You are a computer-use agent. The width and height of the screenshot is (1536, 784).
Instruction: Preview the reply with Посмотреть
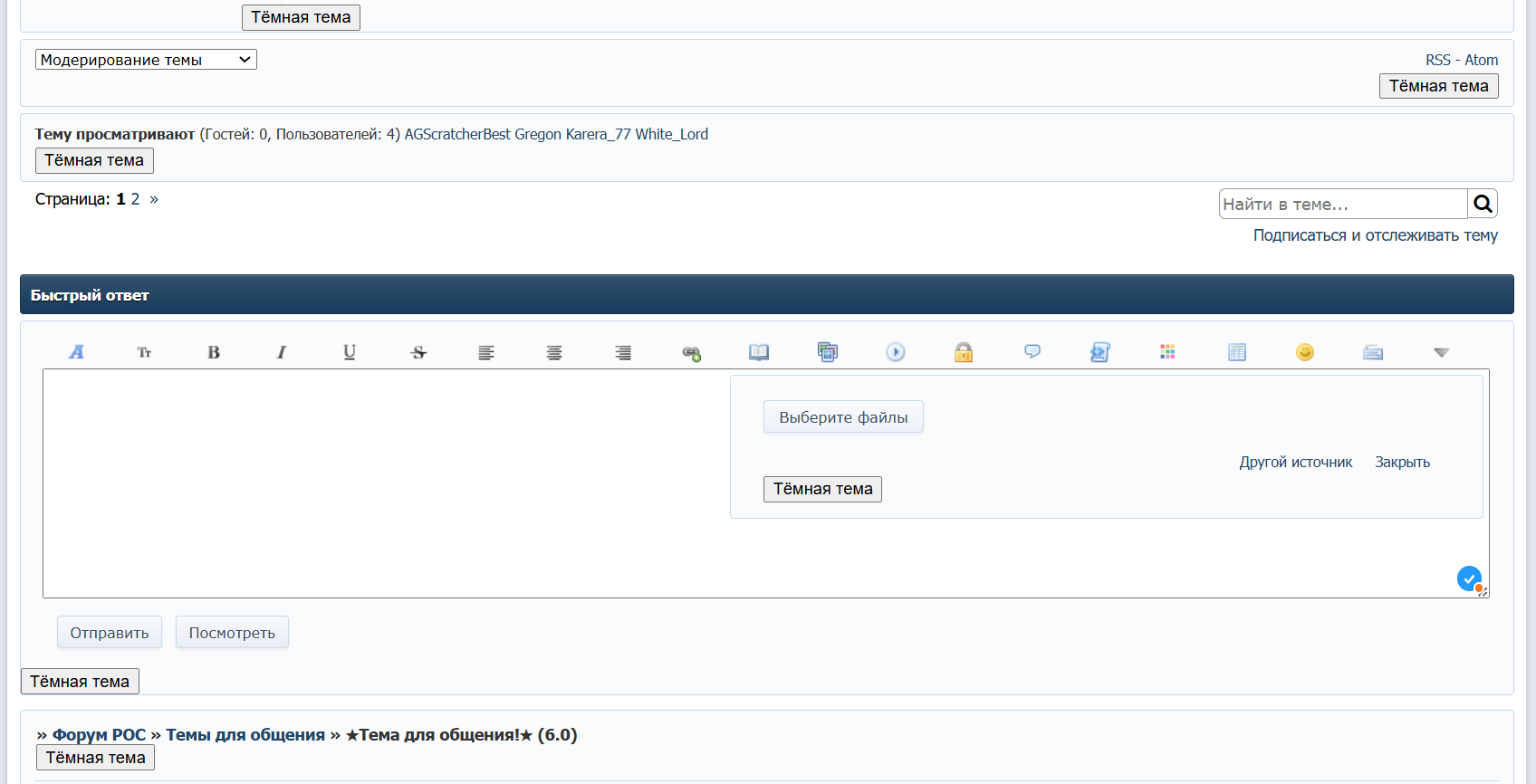point(232,633)
